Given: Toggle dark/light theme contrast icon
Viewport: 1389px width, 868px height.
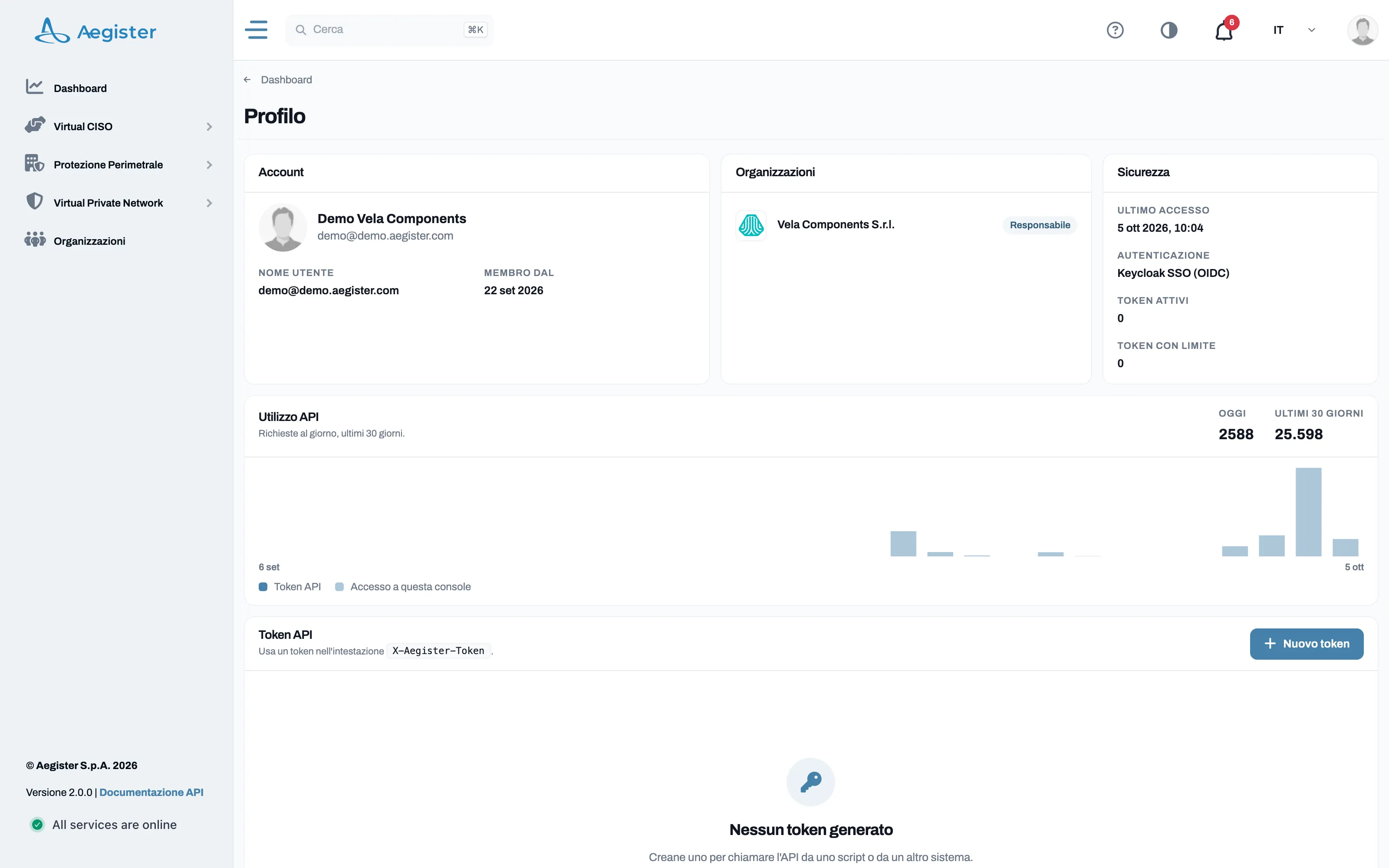Looking at the screenshot, I should [x=1168, y=30].
